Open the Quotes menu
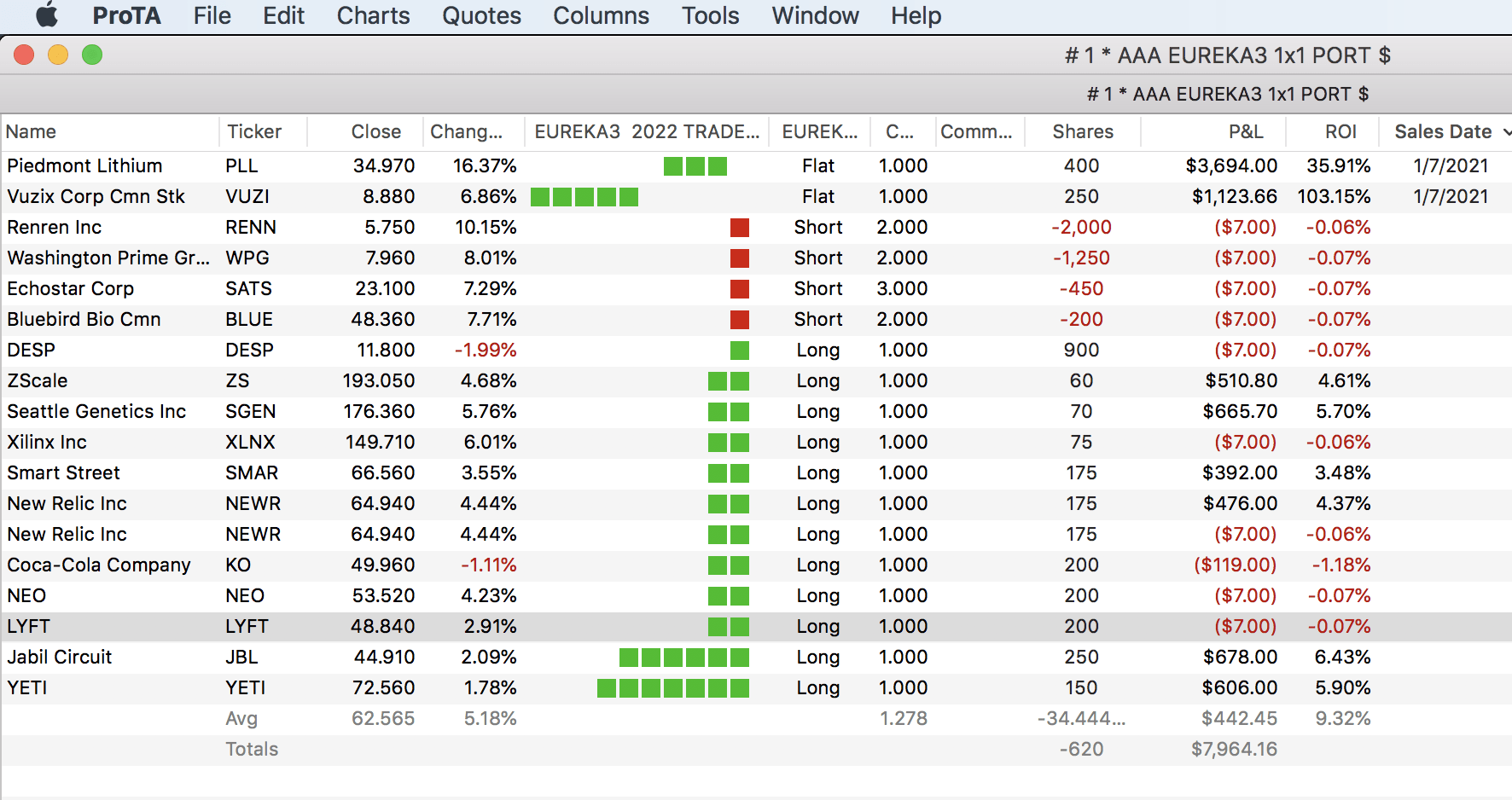 tap(481, 15)
